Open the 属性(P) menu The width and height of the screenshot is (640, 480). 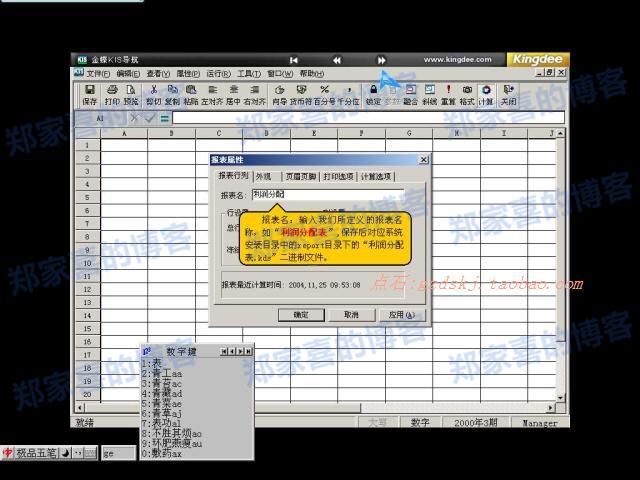[x=188, y=73]
